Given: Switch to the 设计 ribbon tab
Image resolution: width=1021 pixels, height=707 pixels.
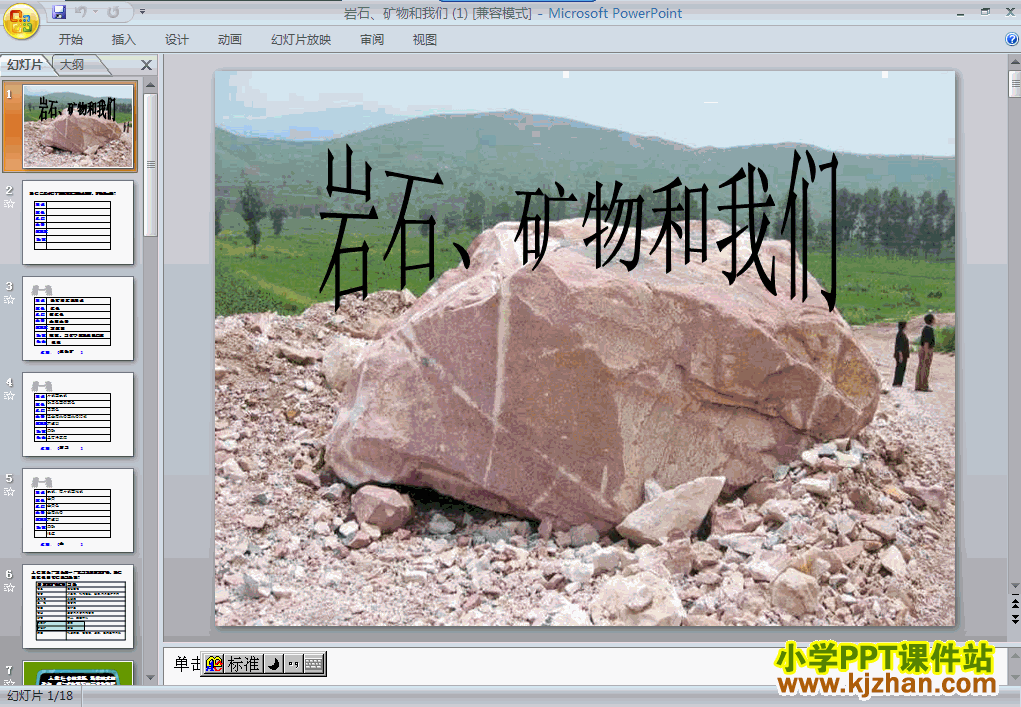Looking at the screenshot, I should click(x=176, y=40).
